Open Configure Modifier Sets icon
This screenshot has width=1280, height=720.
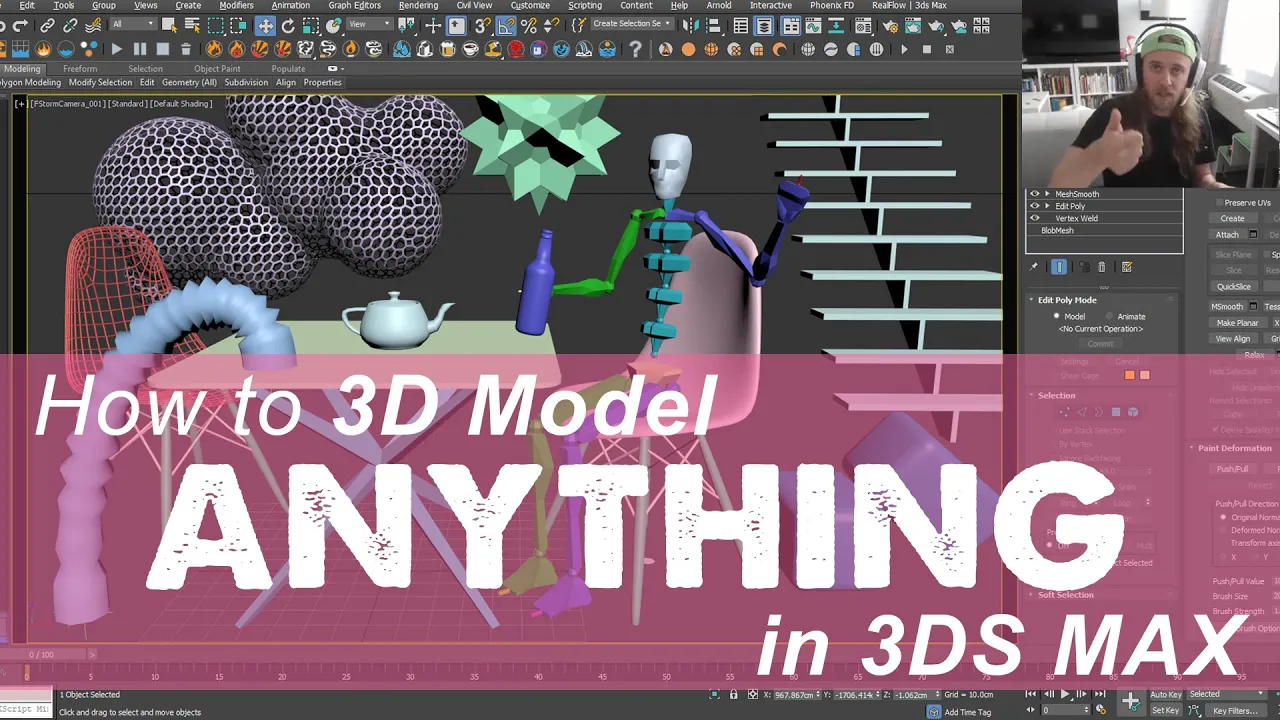(1127, 267)
